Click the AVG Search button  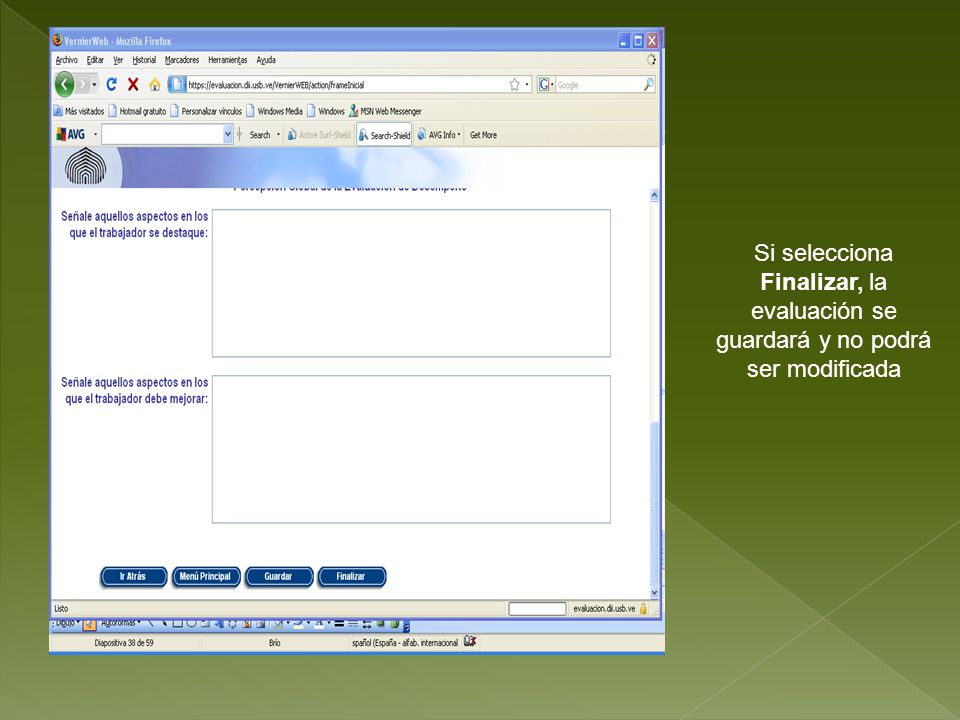260,135
